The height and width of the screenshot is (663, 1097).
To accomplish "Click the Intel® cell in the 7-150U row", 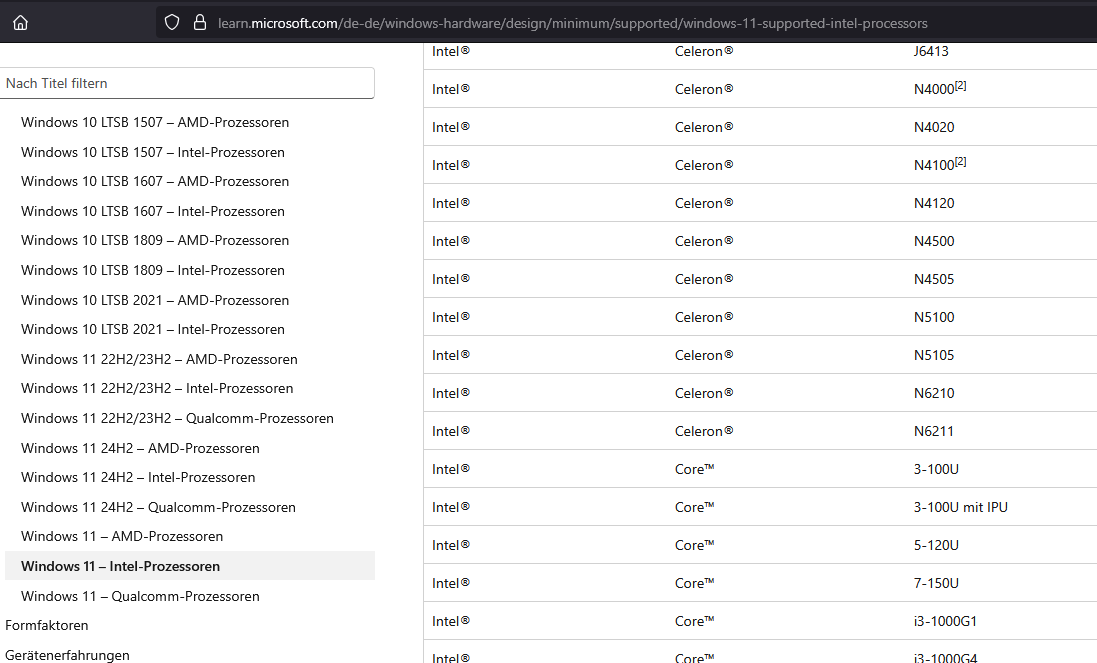I will [x=451, y=583].
